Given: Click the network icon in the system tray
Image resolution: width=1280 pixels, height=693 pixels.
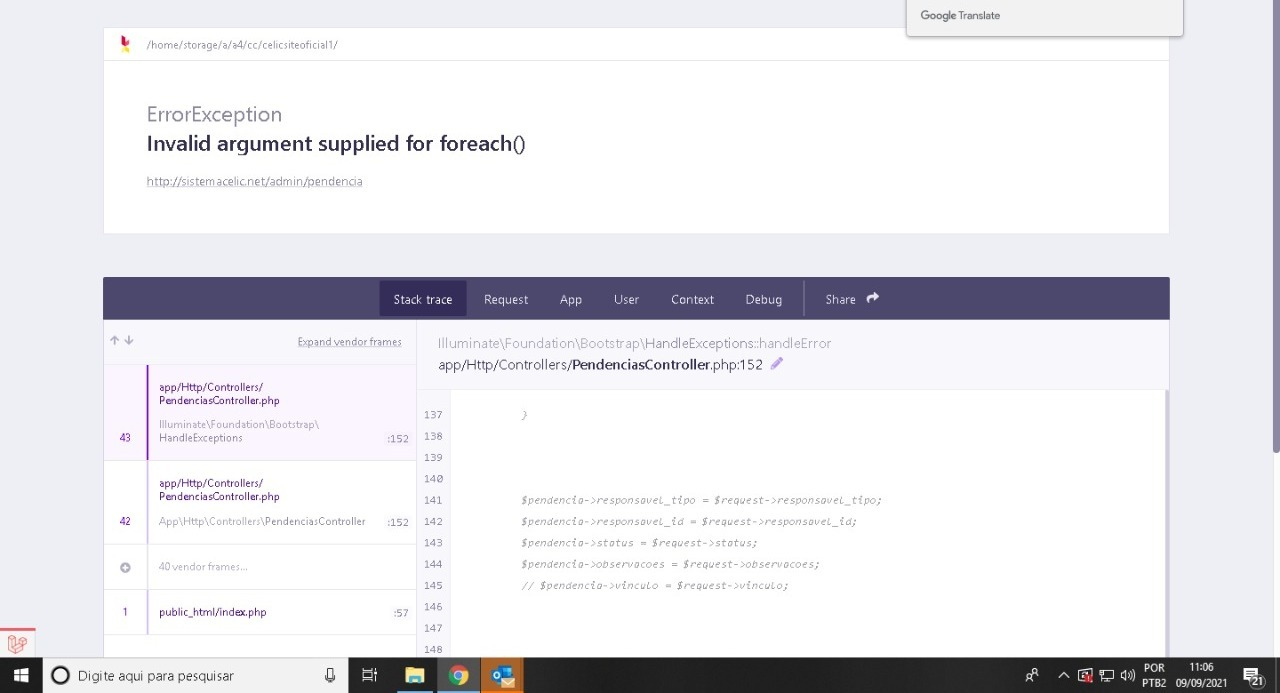Looking at the screenshot, I should coord(1106,675).
